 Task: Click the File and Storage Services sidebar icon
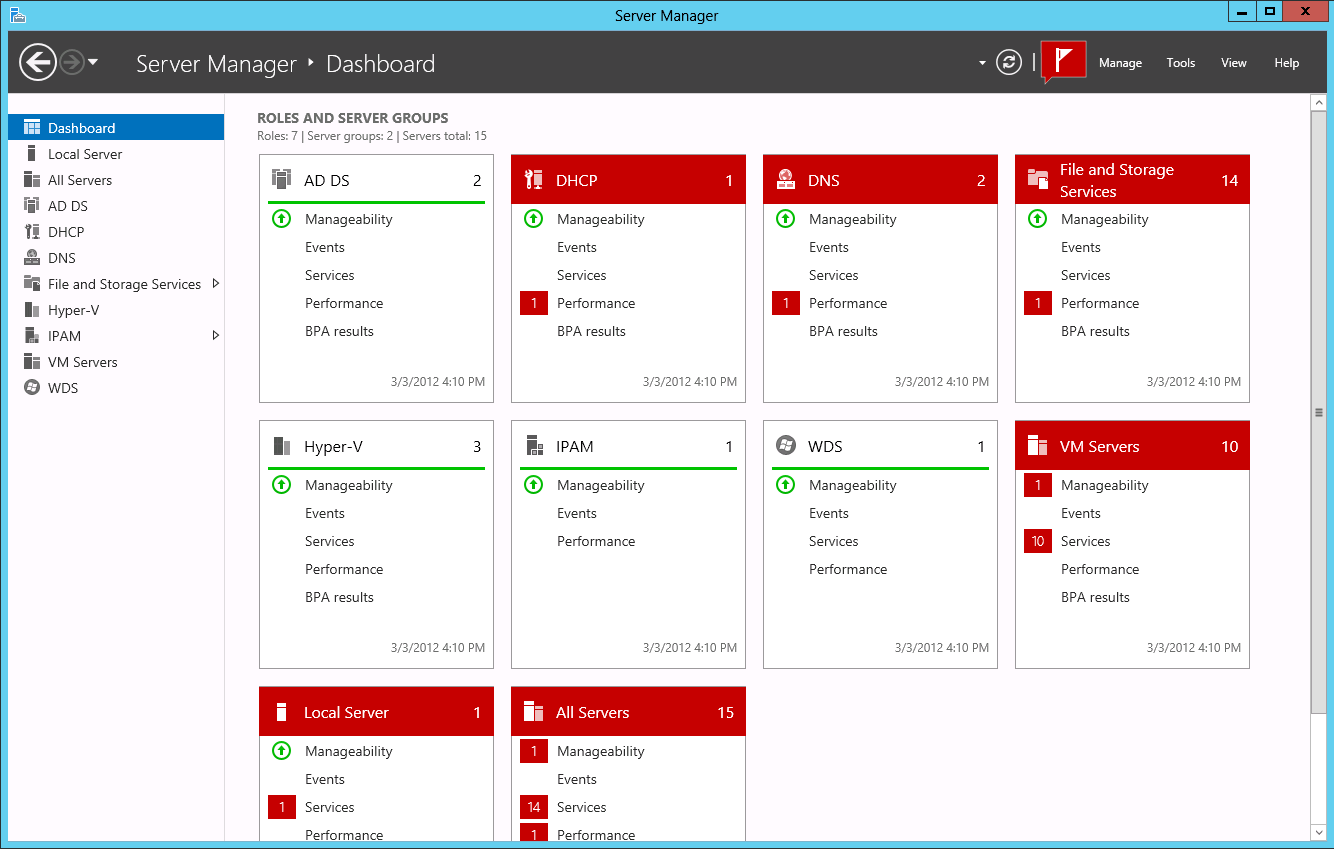point(31,284)
